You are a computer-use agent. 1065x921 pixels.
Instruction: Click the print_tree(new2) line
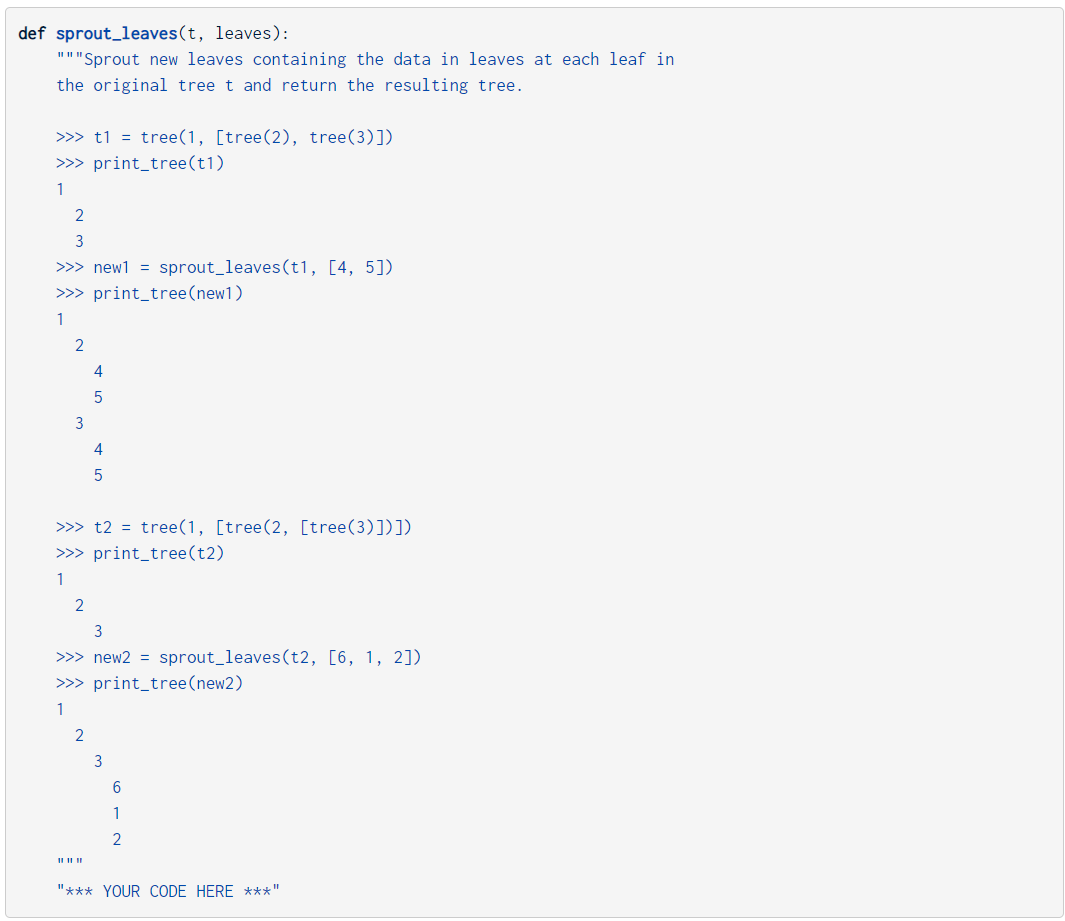click(x=149, y=683)
